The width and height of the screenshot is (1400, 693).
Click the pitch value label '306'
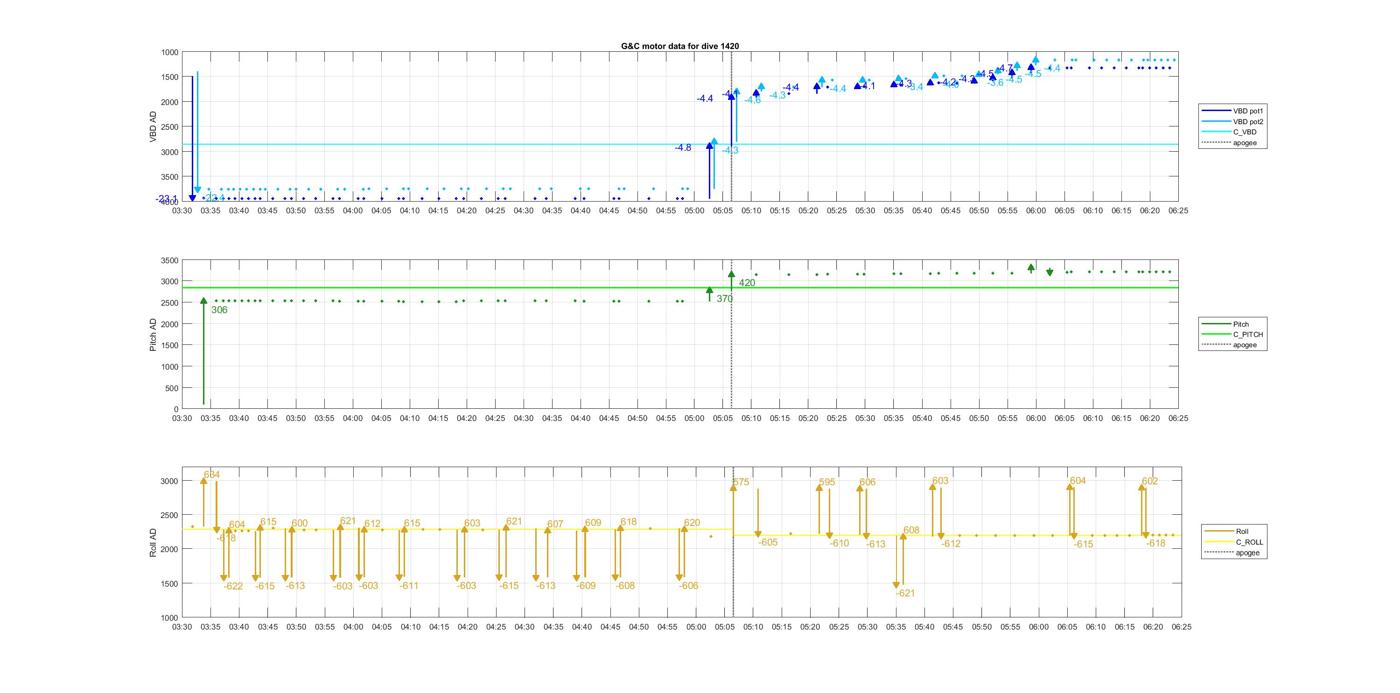(x=219, y=310)
